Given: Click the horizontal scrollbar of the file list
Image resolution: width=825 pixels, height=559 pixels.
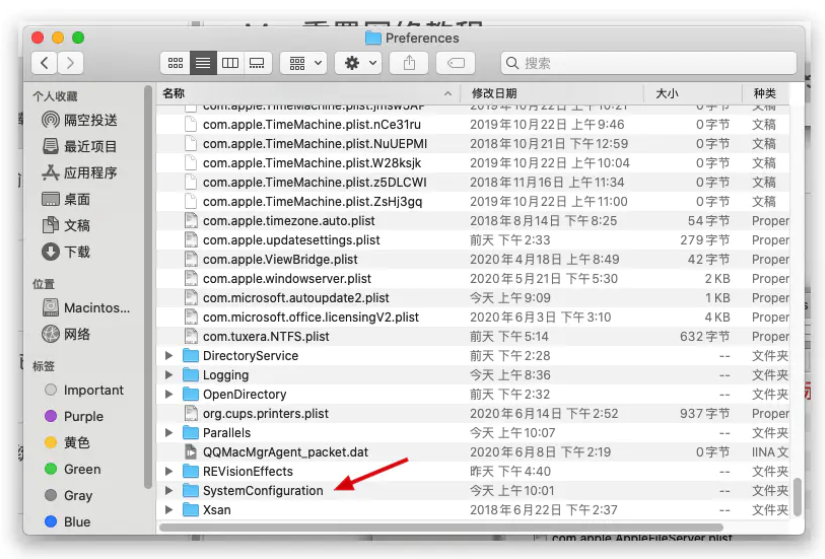Looking at the screenshot, I should tap(441, 527).
